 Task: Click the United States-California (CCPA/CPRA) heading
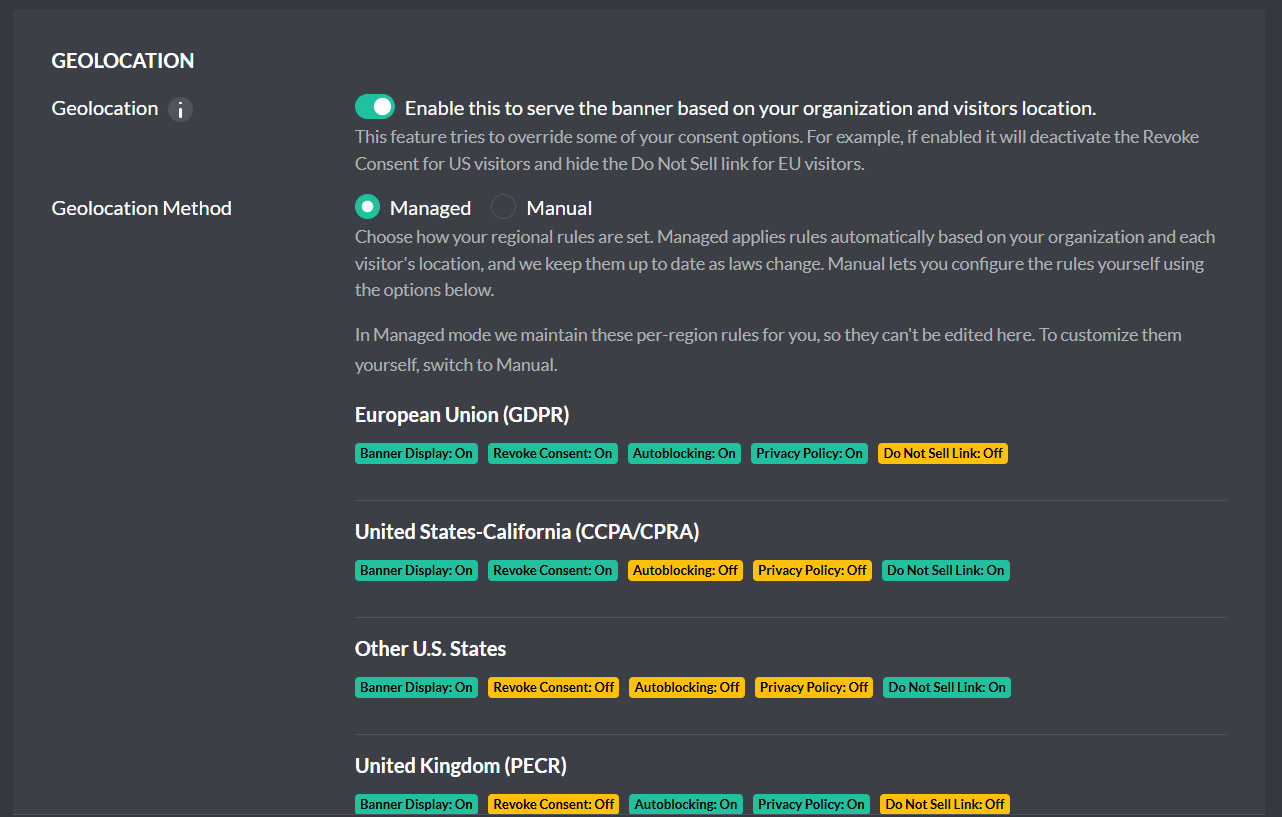click(527, 532)
